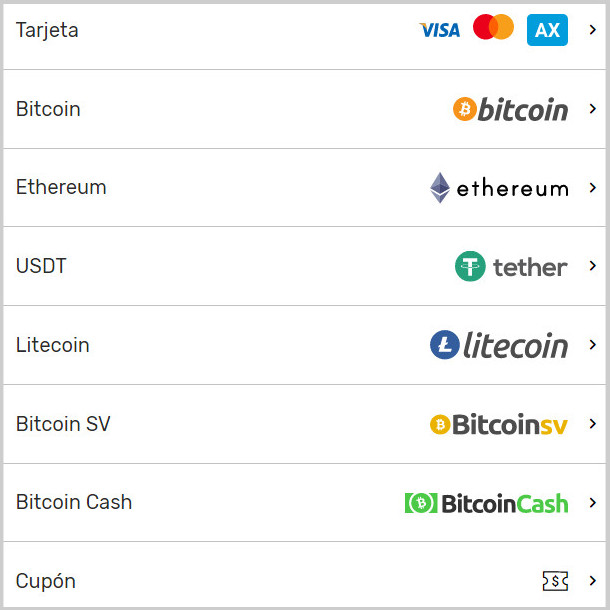Expand the Tarjeta row chevron

[592, 30]
